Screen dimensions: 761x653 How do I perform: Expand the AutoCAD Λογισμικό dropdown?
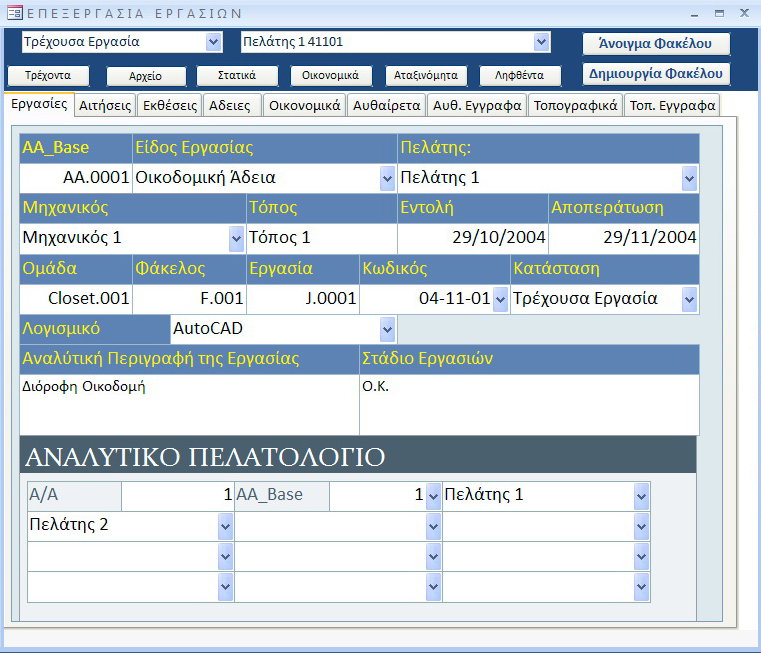click(387, 329)
